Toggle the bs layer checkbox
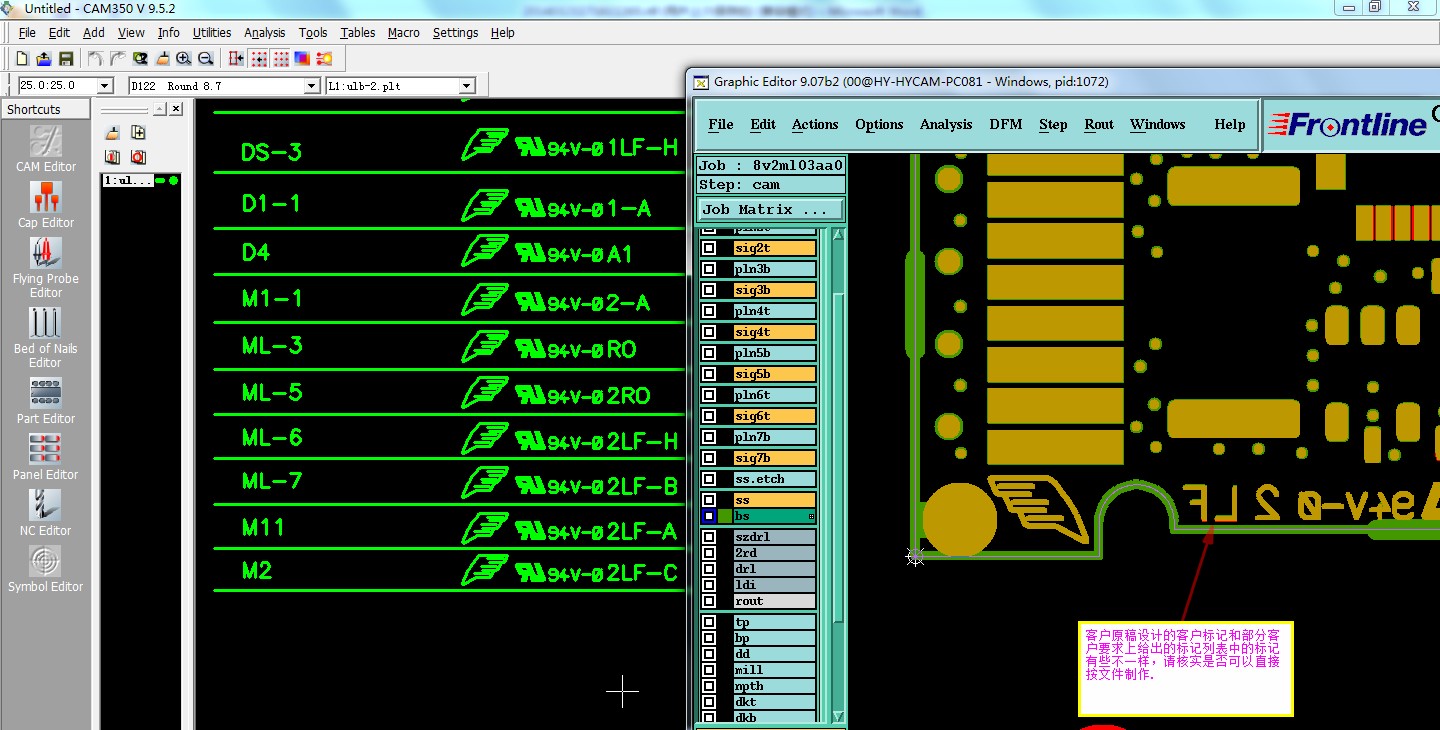 click(x=709, y=516)
